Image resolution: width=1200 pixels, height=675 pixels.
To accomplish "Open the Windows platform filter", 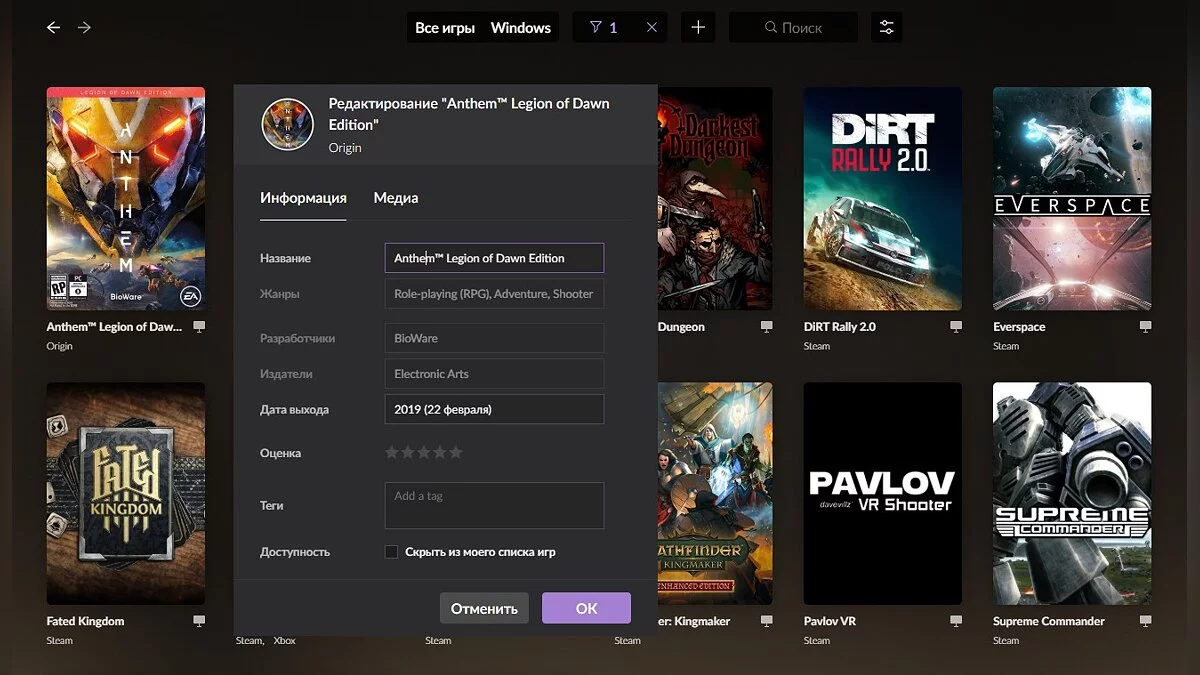I will pos(520,28).
